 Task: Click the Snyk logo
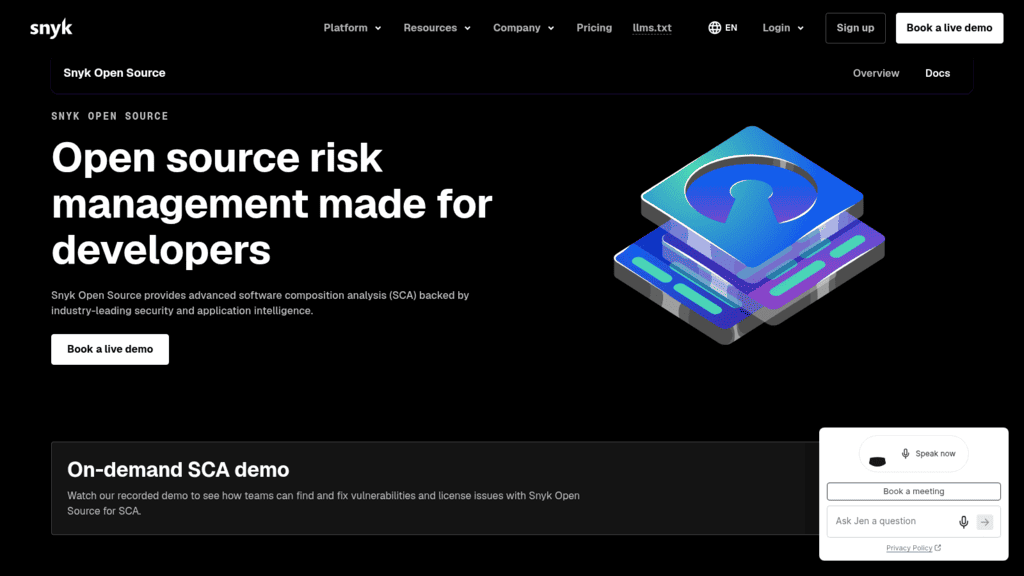(x=51, y=28)
